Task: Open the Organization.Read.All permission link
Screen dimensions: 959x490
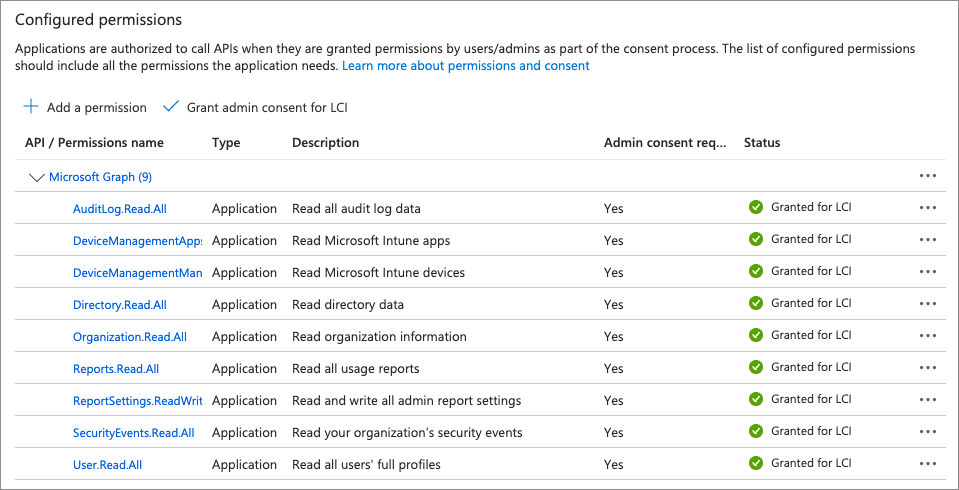Action: 130,336
